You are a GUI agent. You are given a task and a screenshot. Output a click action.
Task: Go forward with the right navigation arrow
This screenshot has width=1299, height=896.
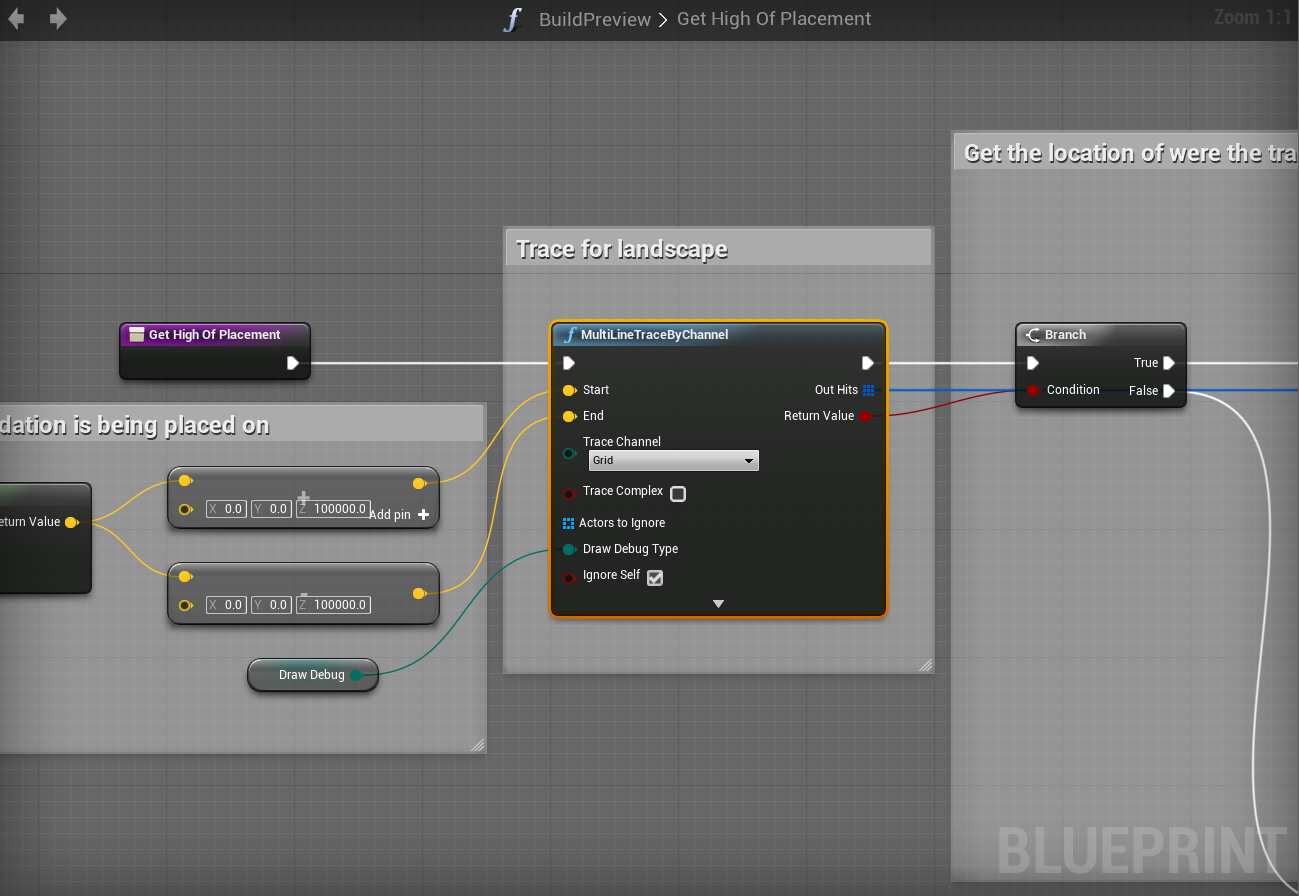pyautogui.click(x=58, y=19)
